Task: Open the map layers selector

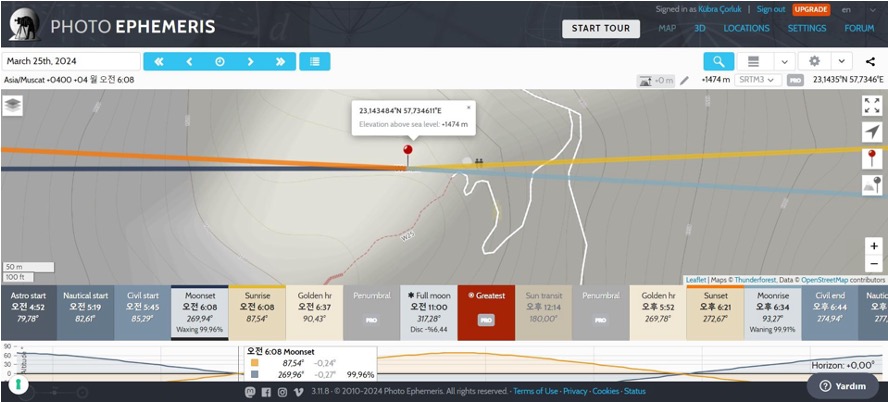Action: tap(13, 105)
